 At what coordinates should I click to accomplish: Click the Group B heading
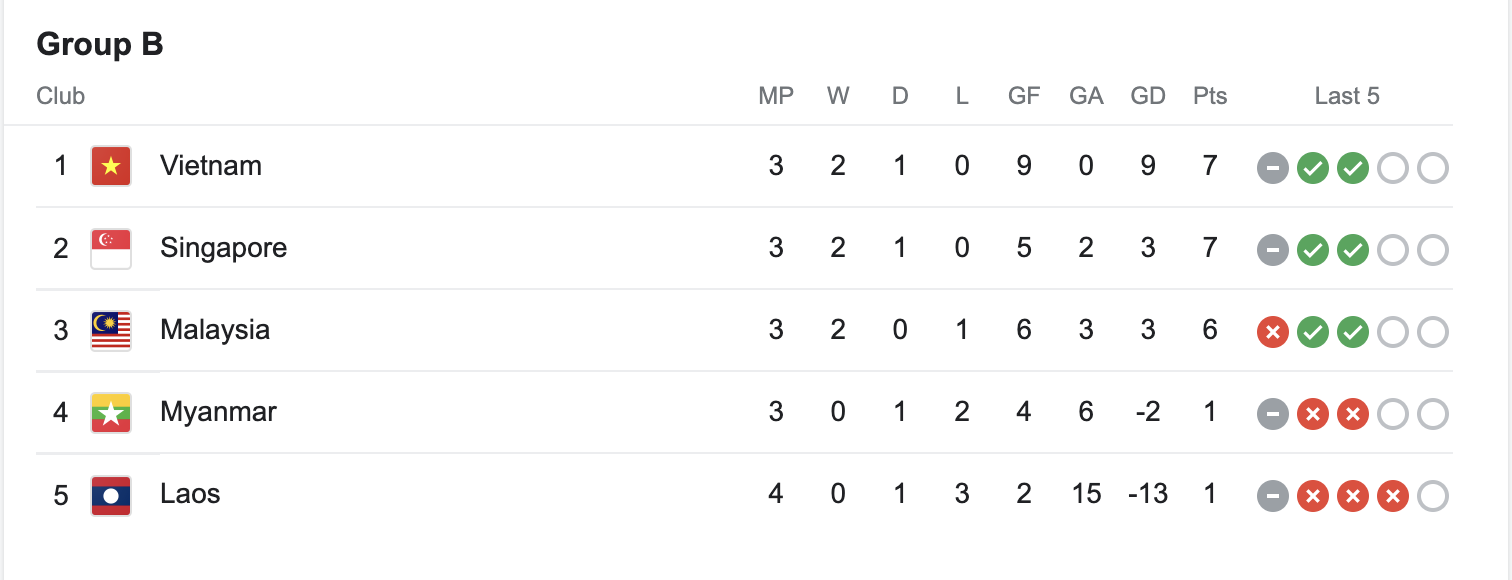tap(100, 45)
